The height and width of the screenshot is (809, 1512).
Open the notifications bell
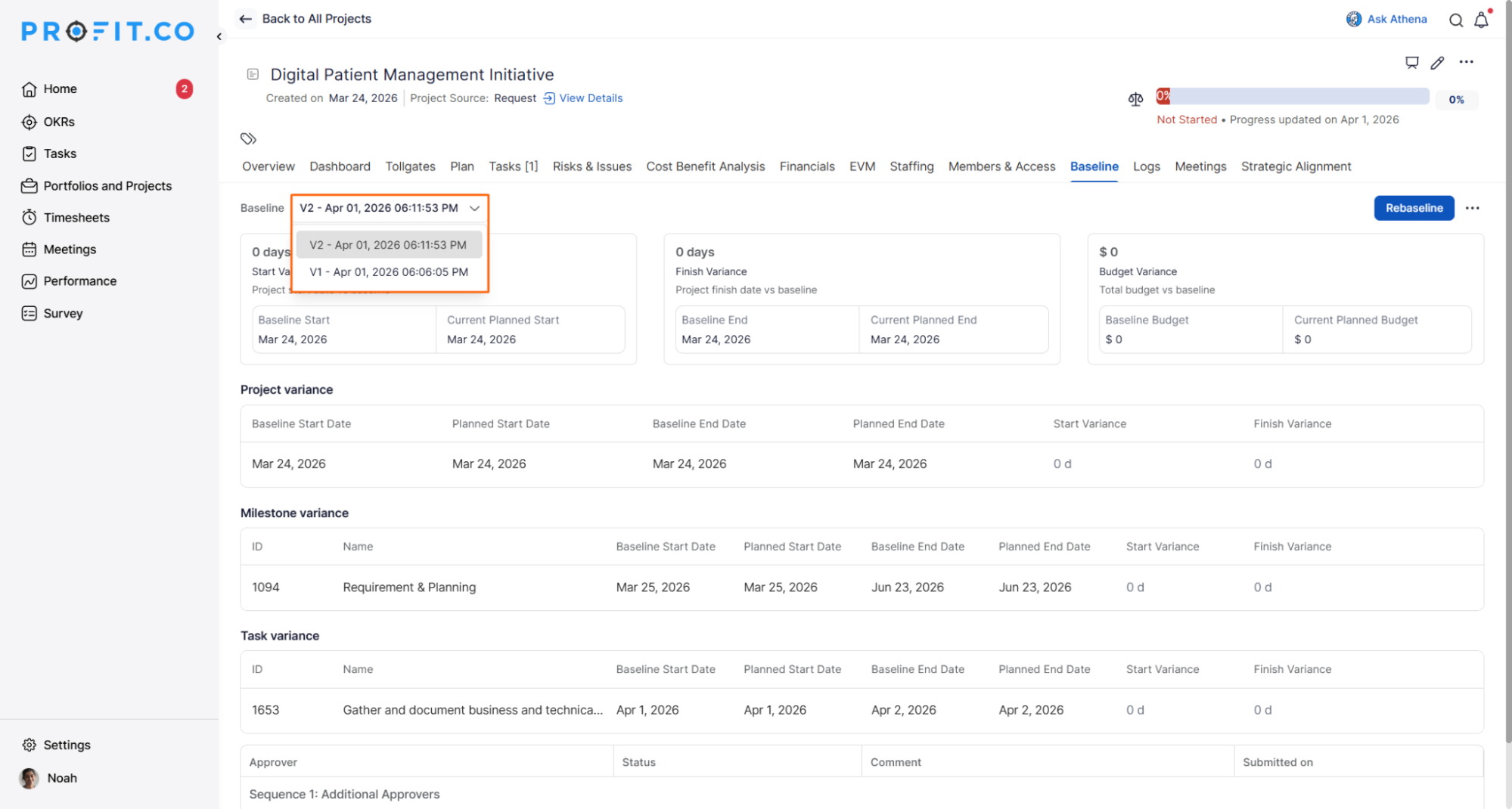[1481, 20]
